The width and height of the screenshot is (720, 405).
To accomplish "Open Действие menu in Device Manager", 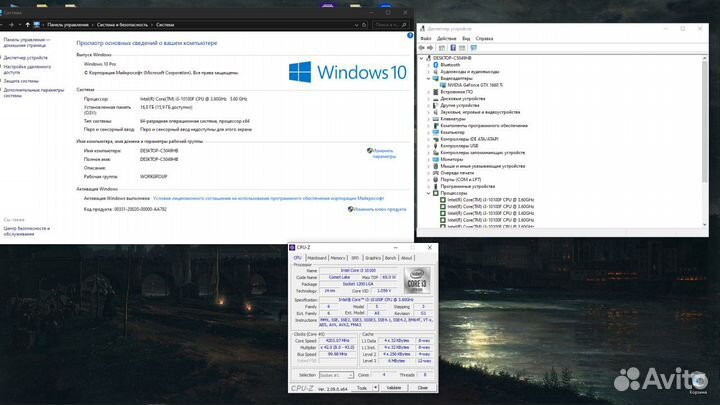I will 446,39.
